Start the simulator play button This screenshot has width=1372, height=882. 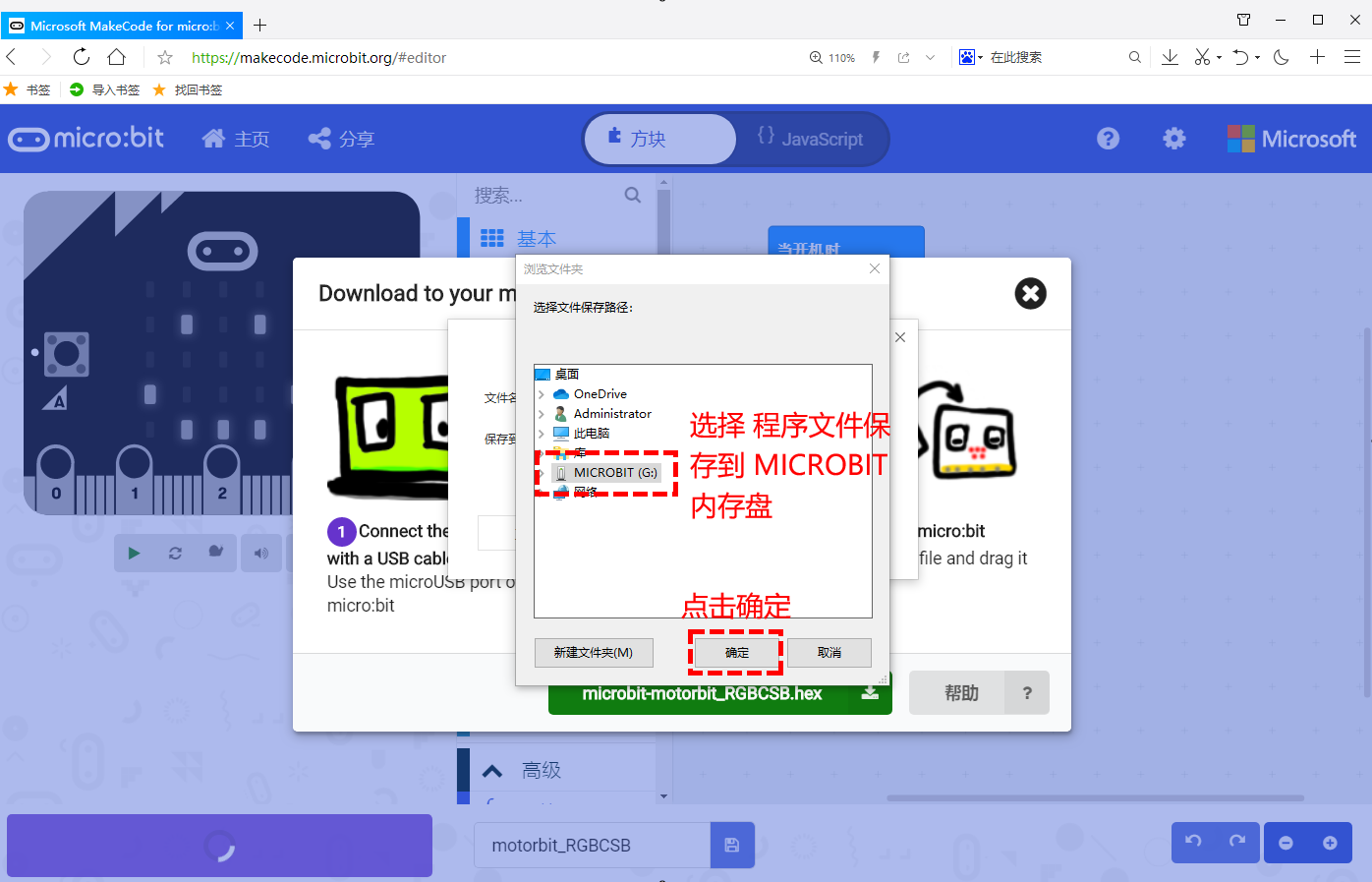click(134, 554)
